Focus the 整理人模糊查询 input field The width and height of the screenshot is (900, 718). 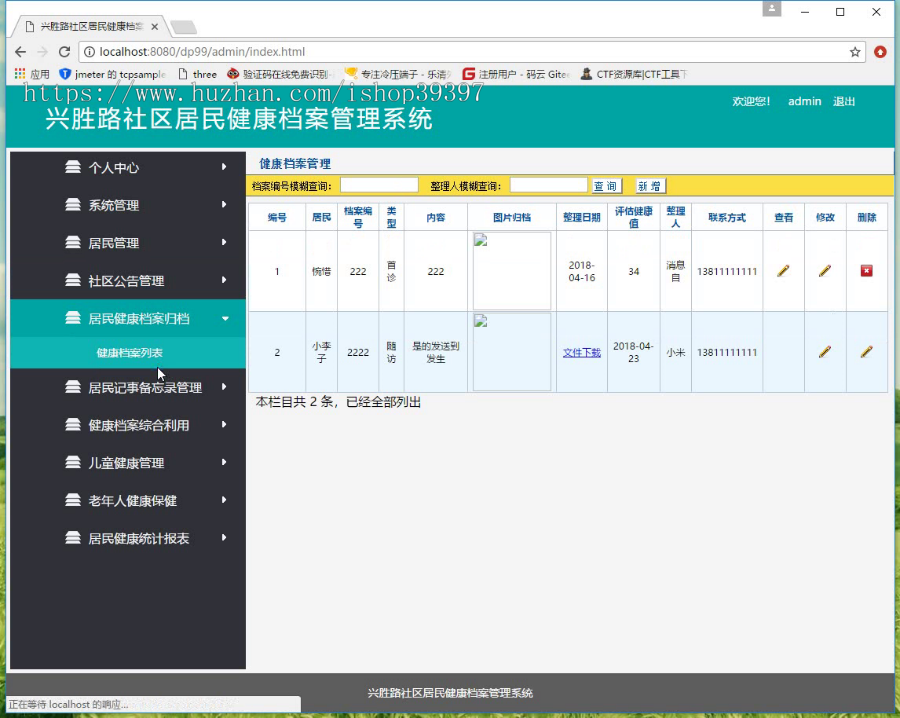(548, 185)
